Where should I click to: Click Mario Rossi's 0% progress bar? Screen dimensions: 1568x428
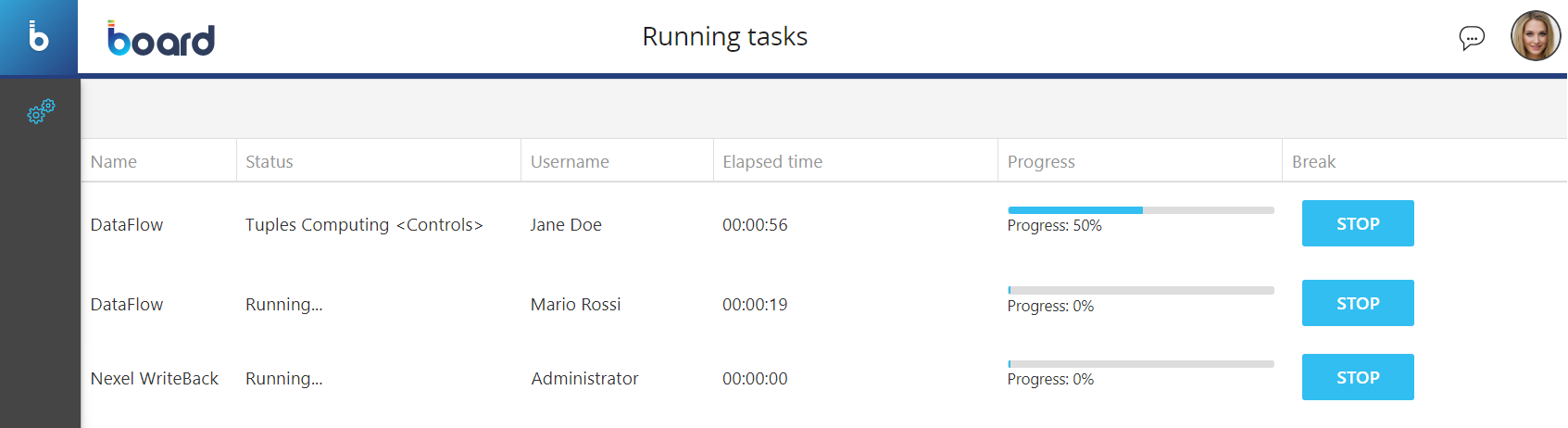click(x=1141, y=290)
